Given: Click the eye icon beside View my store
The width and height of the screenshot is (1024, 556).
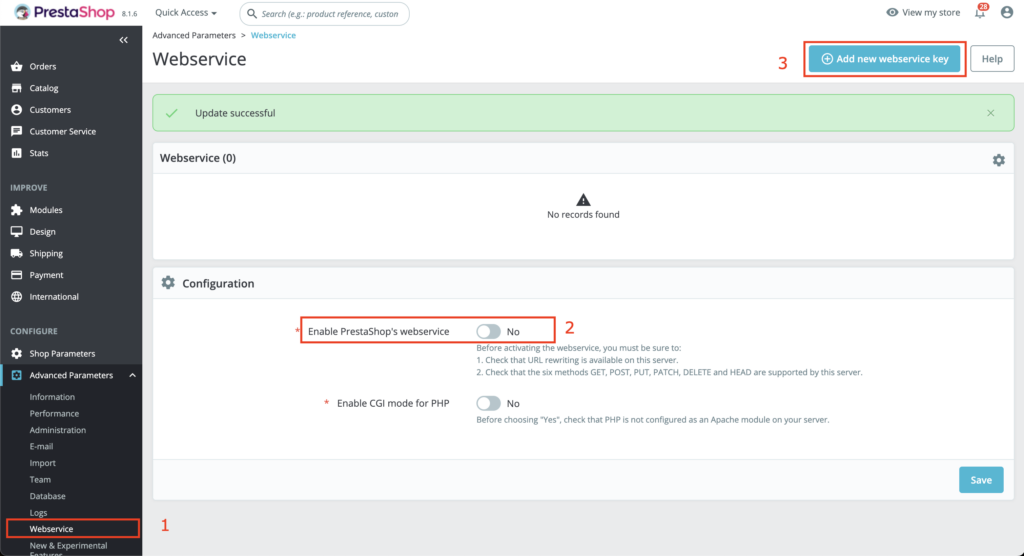Looking at the screenshot, I should click(891, 12).
